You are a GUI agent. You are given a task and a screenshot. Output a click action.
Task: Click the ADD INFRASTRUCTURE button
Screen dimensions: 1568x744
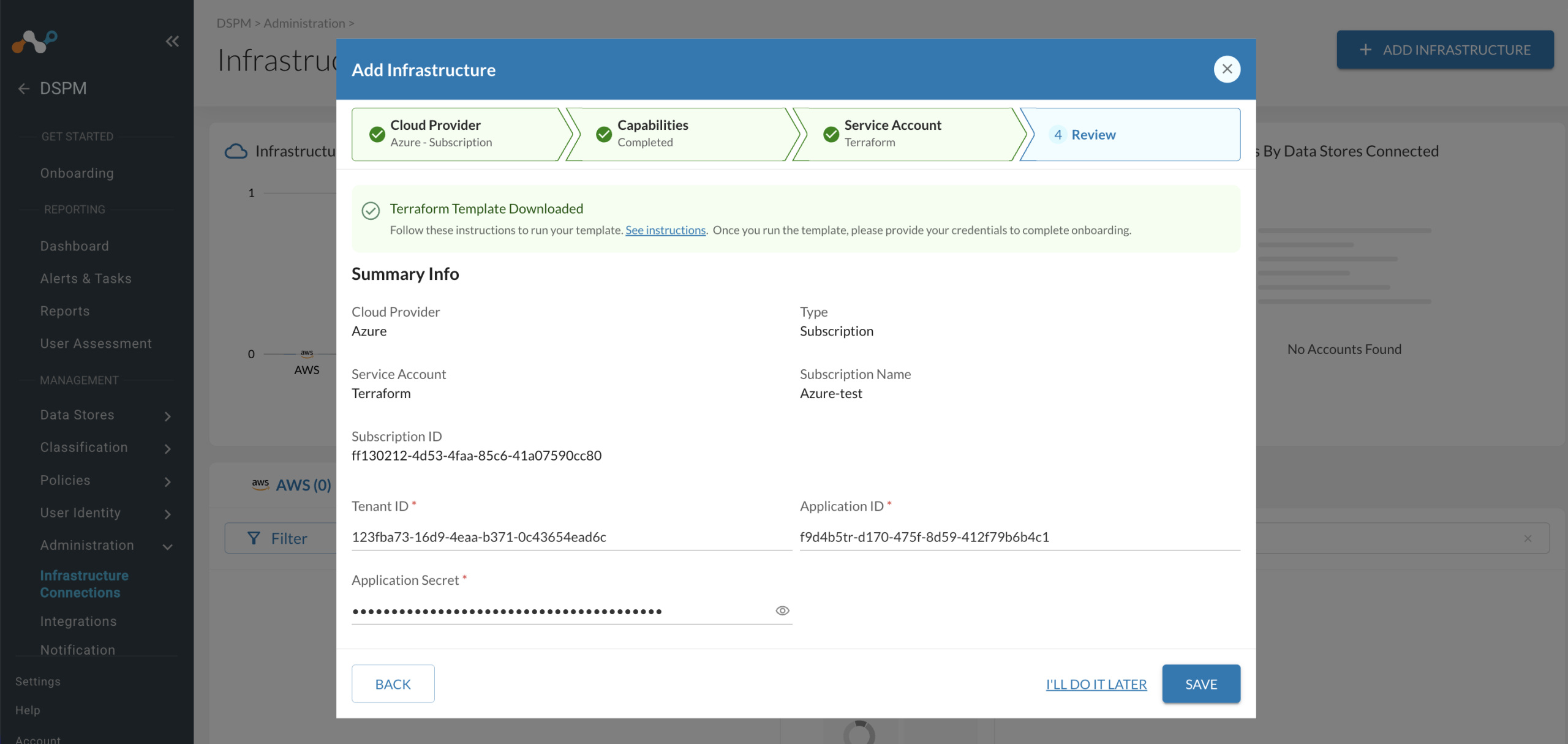point(1445,50)
